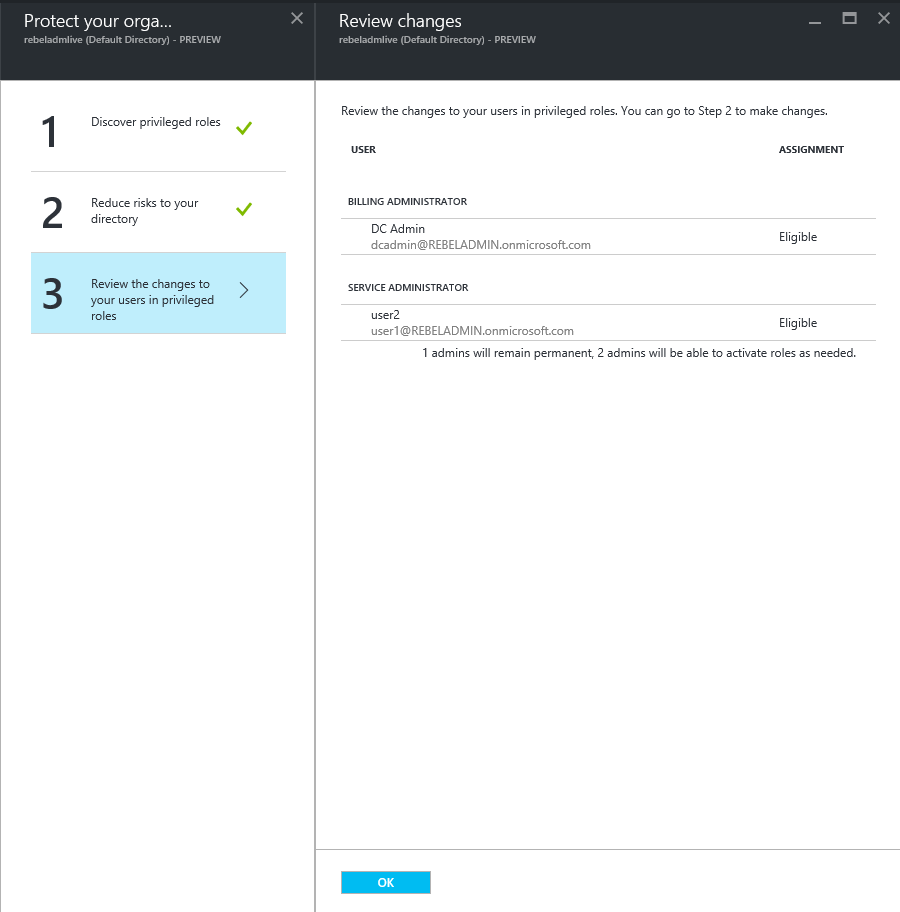The image size is (900, 912).
Task: Minimize the Review changes blade
Action: 815,21
